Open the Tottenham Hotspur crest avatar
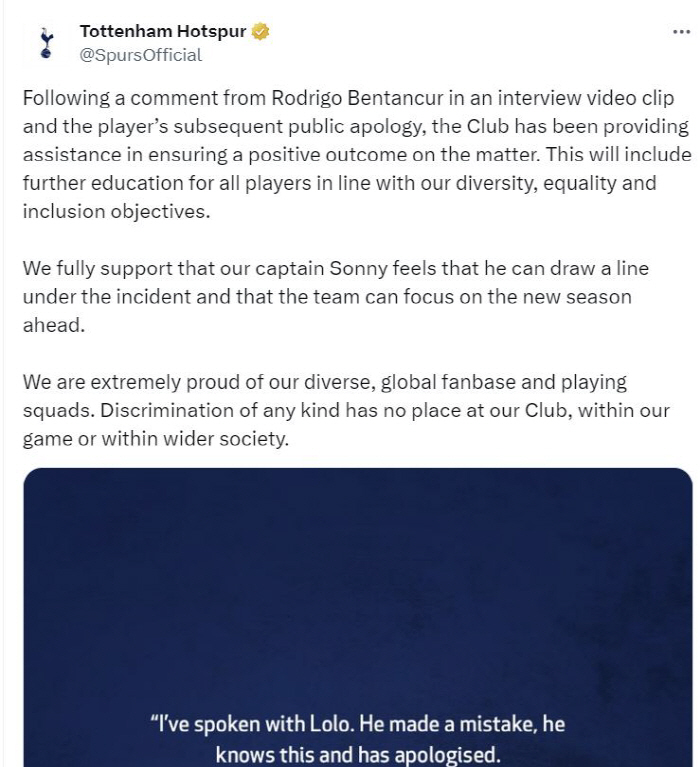The width and height of the screenshot is (700, 767). 46,43
